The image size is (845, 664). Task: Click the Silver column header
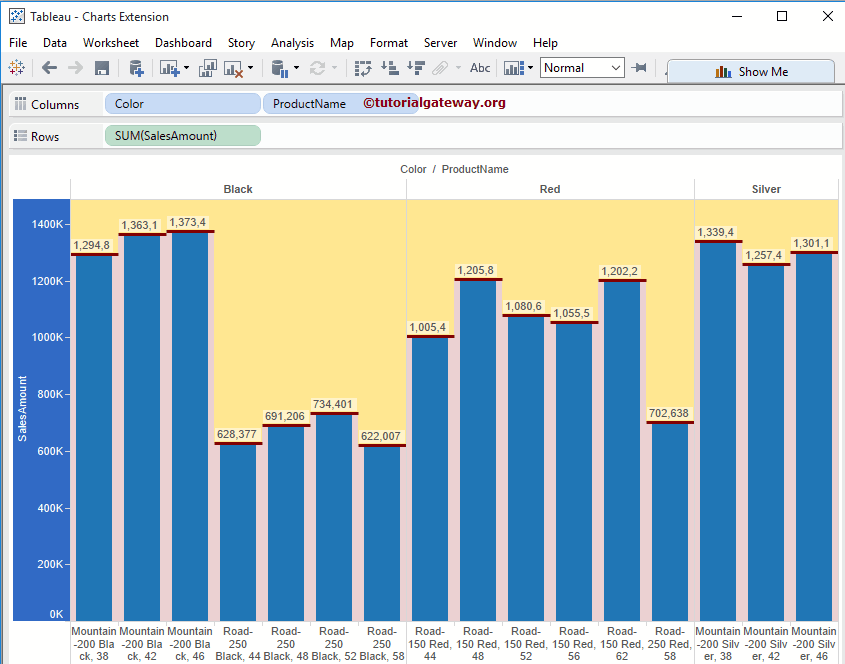click(x=766, y=189)
